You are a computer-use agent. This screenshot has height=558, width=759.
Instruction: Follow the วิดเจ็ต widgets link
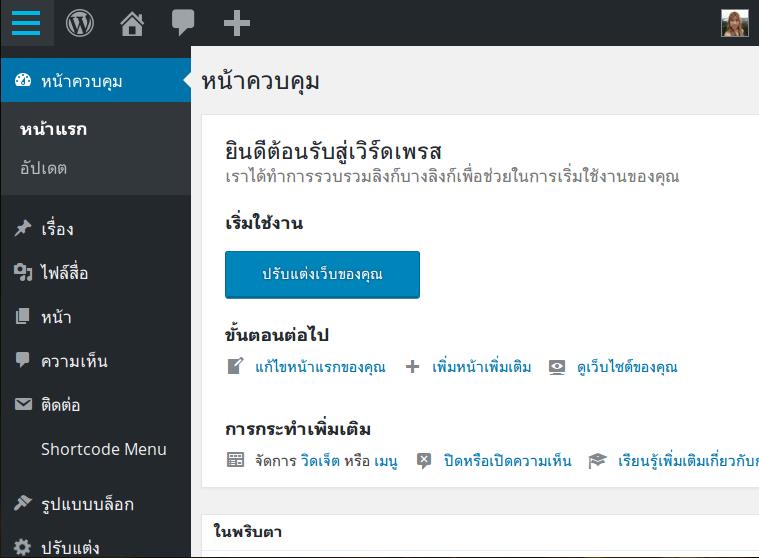pos(320,460)
